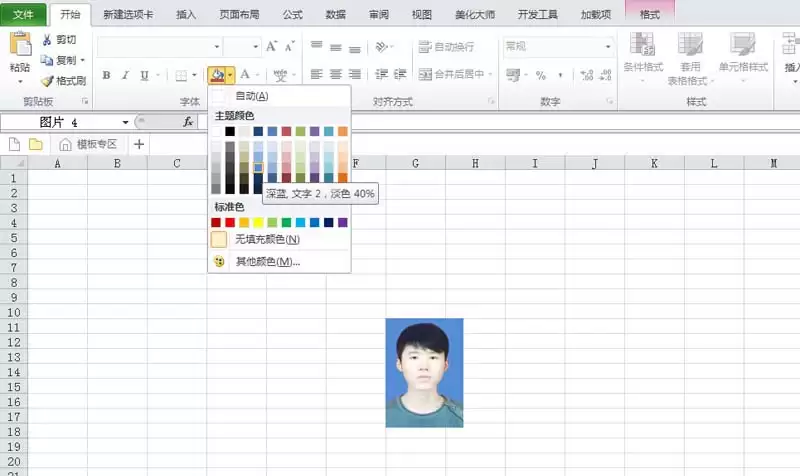The height and width of the screenshot is (476, 800).
Task: Toggle Bold formatting
Action: [x=106, y=76]
